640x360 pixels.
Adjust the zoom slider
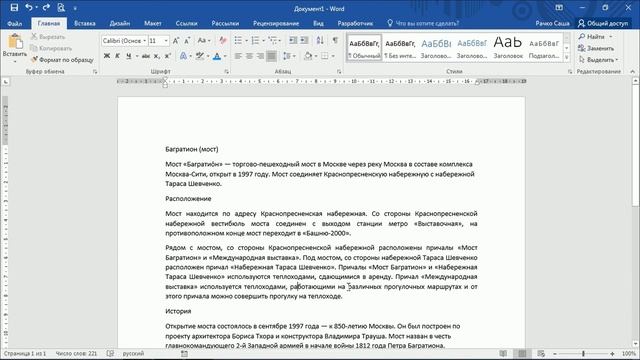coord(583,353)
